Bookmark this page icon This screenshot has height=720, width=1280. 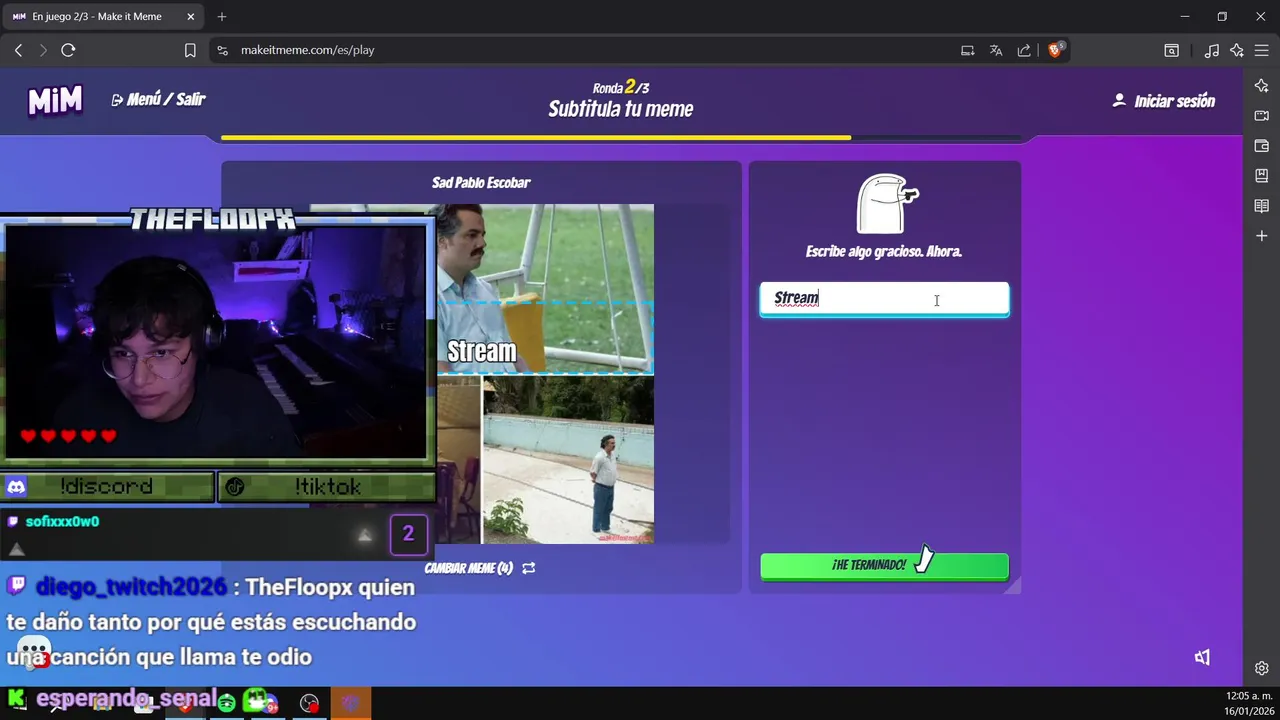click(x=190, y=50)
